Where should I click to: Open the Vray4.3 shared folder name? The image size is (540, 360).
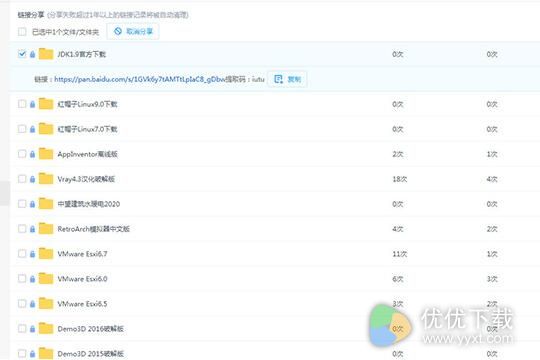86,179
